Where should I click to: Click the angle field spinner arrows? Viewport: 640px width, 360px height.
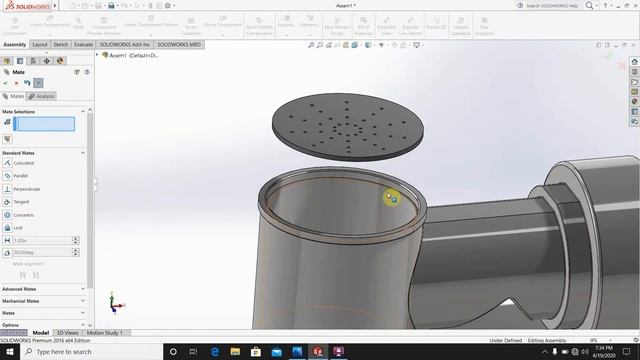[x=76, y=253]
